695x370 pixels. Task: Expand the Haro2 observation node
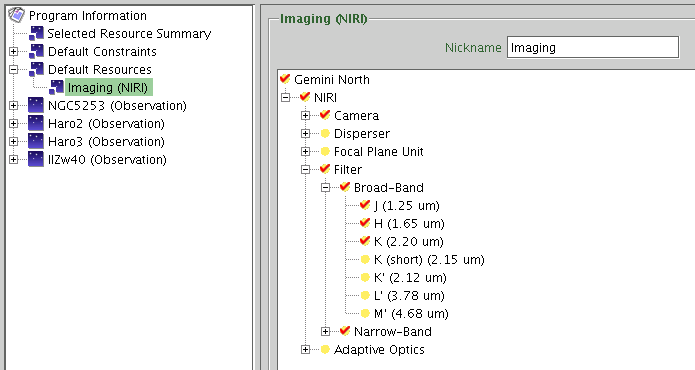[x=13, y=124]
